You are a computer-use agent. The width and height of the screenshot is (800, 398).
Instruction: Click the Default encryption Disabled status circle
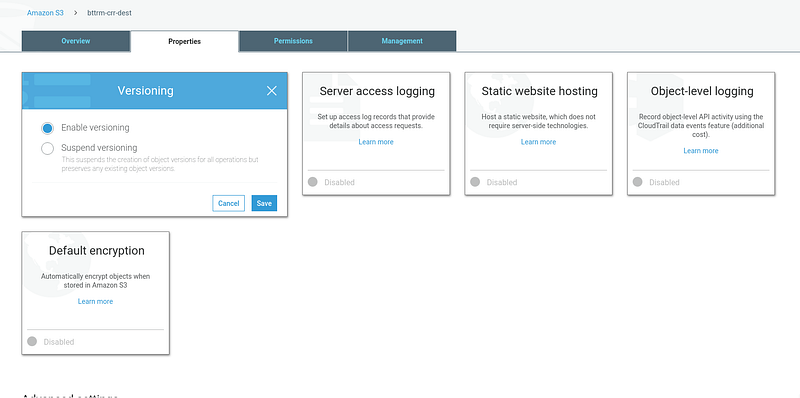point(32,341)
